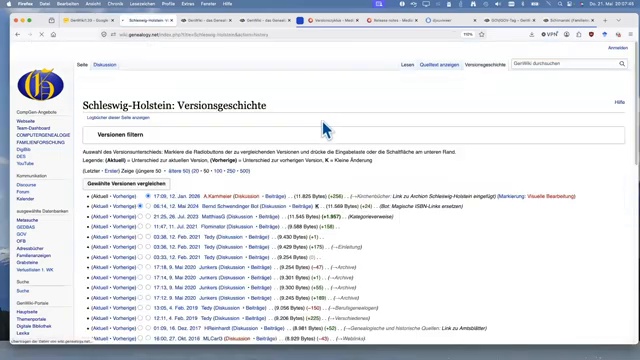
Task: Open the Team-Dashboard sidebar link
Action: tap(33, 128)
